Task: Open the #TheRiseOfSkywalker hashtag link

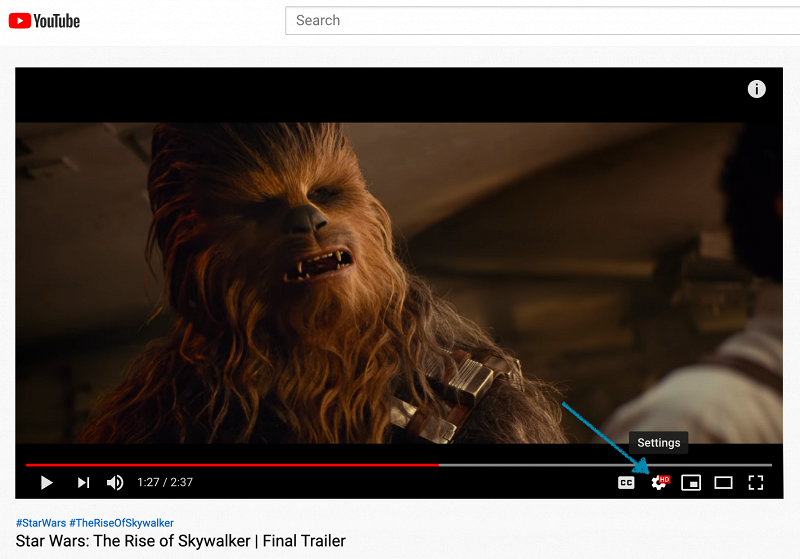Action: click(x=121, y=523)
